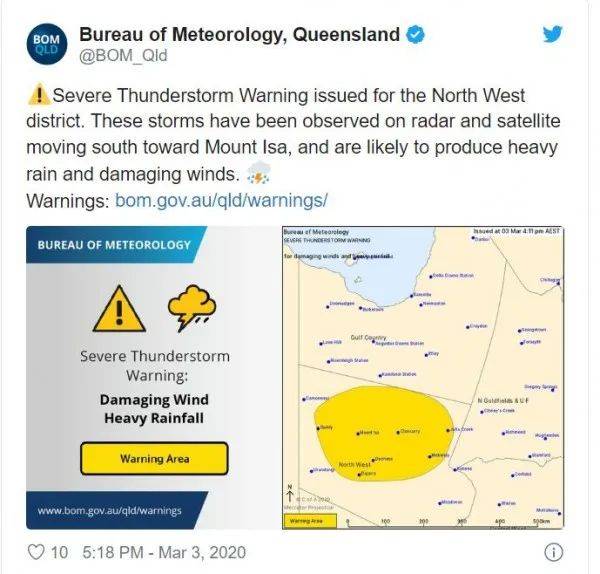Click the www.bom.gov.au/qld/warnings footer banner
600x574 pixels.
(x=117, y=510)
